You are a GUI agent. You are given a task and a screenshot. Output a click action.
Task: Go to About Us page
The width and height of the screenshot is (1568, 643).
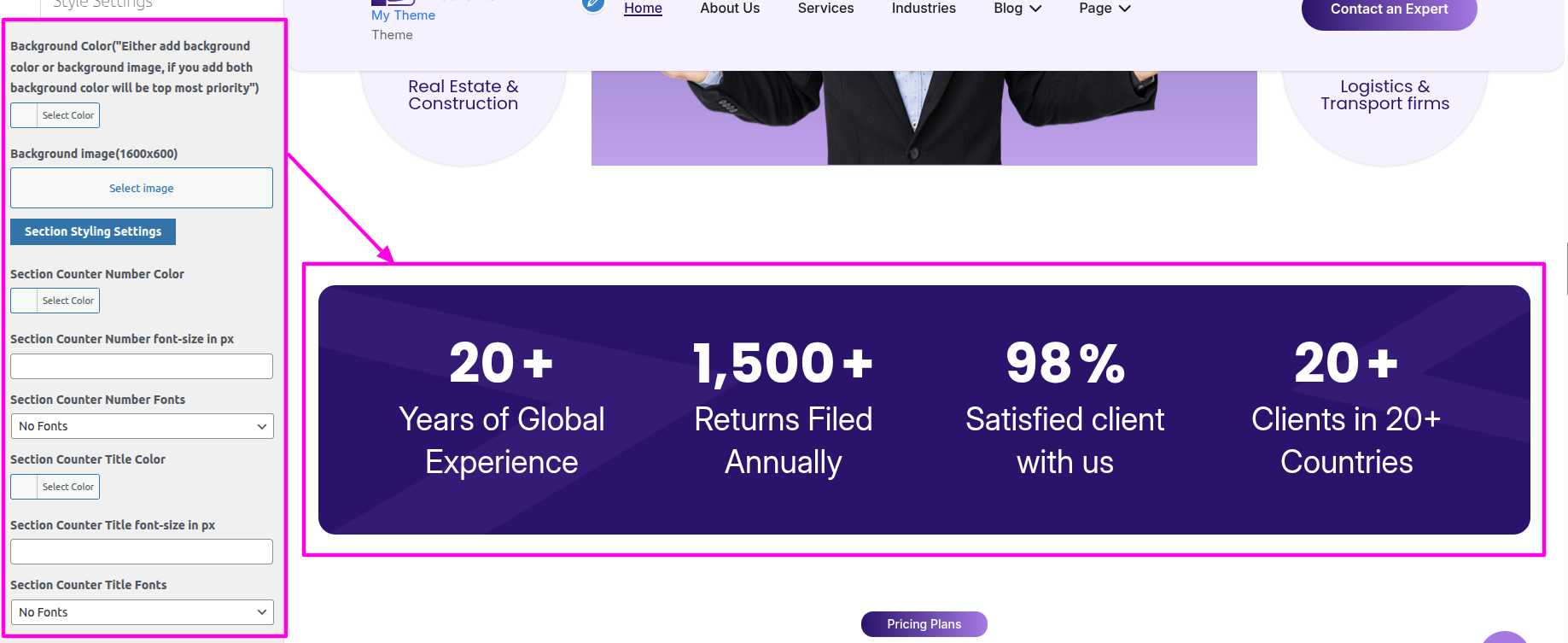[730, 9]
